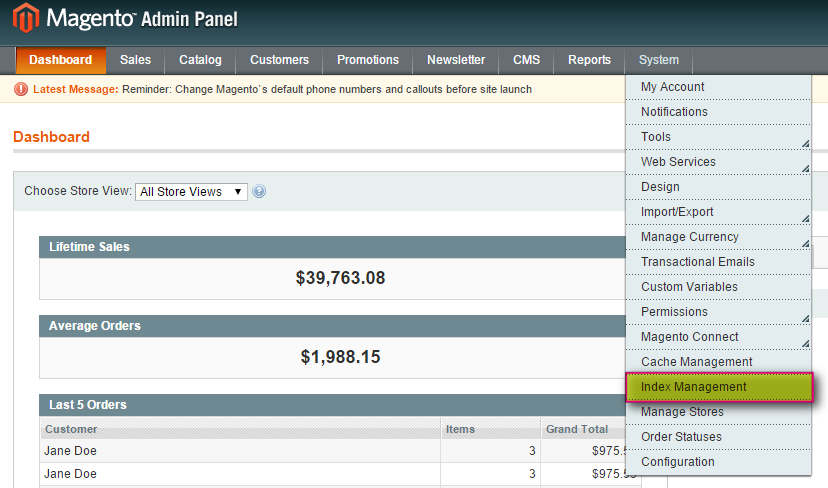Open the Catalog menu
The image size is (828, 488).
tap(200, 60)
